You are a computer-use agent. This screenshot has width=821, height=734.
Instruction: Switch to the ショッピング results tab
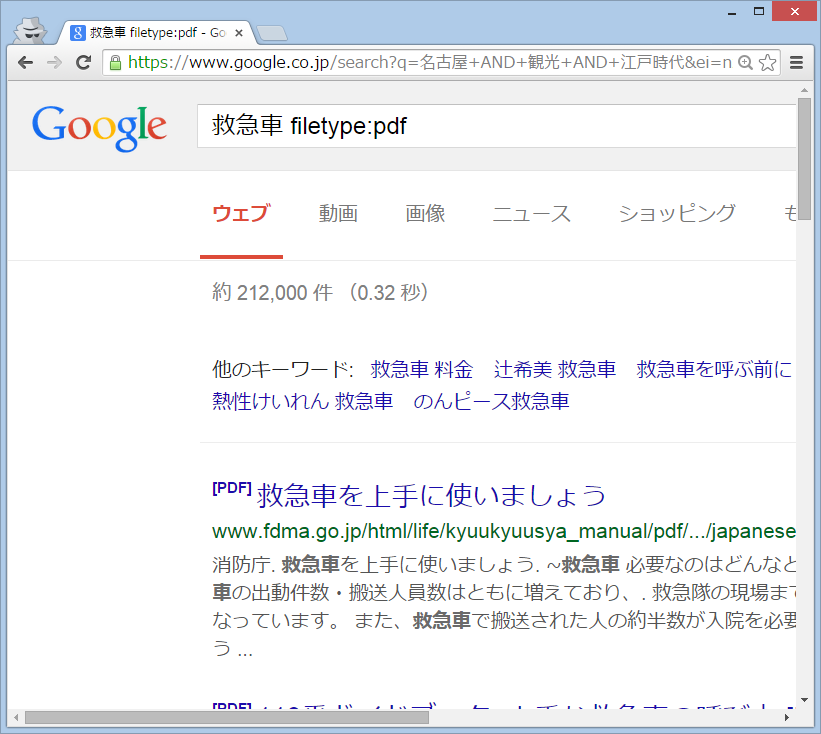[x=677, y=214]
